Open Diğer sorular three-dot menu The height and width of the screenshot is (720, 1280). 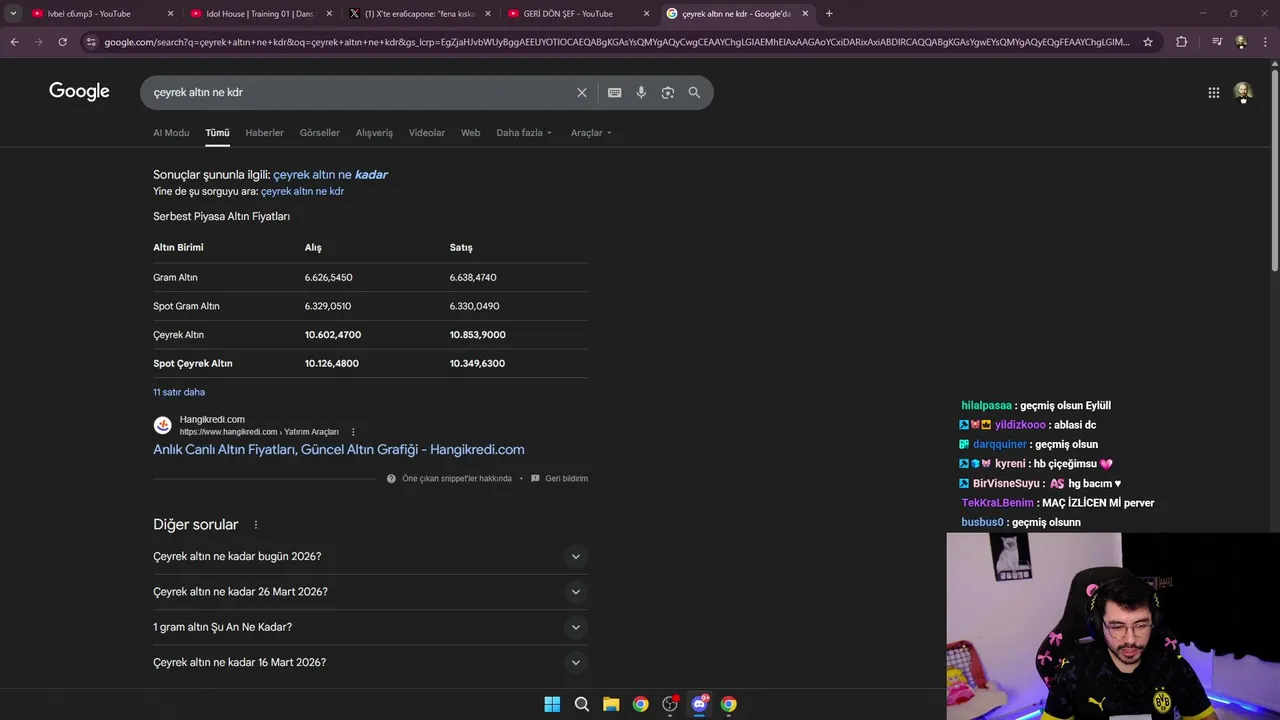click(256, 525)
